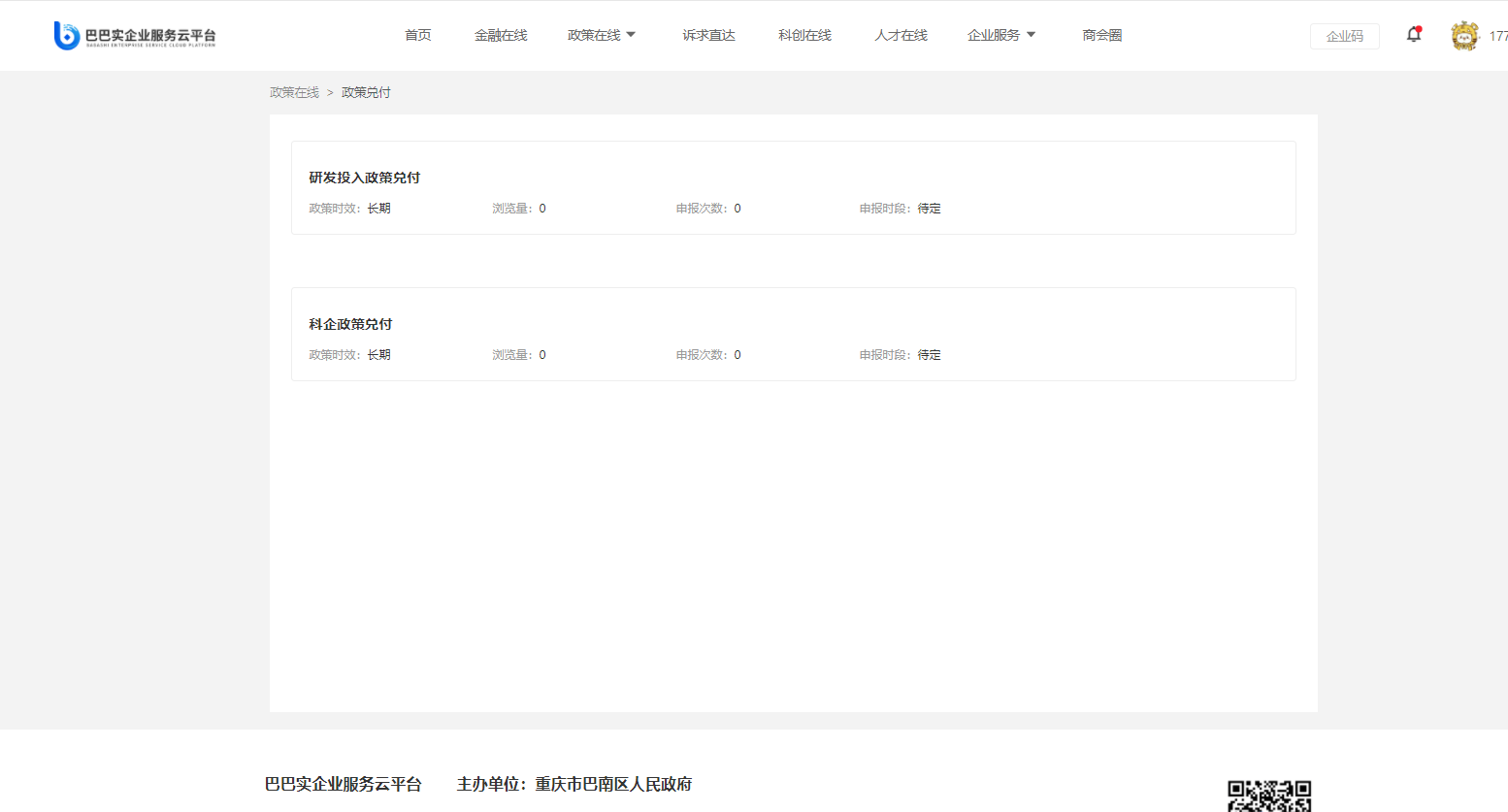Viewport: 1508px width, 812px height.
Task: Open the 金融在线 menu item
Action: coord(501,35)
